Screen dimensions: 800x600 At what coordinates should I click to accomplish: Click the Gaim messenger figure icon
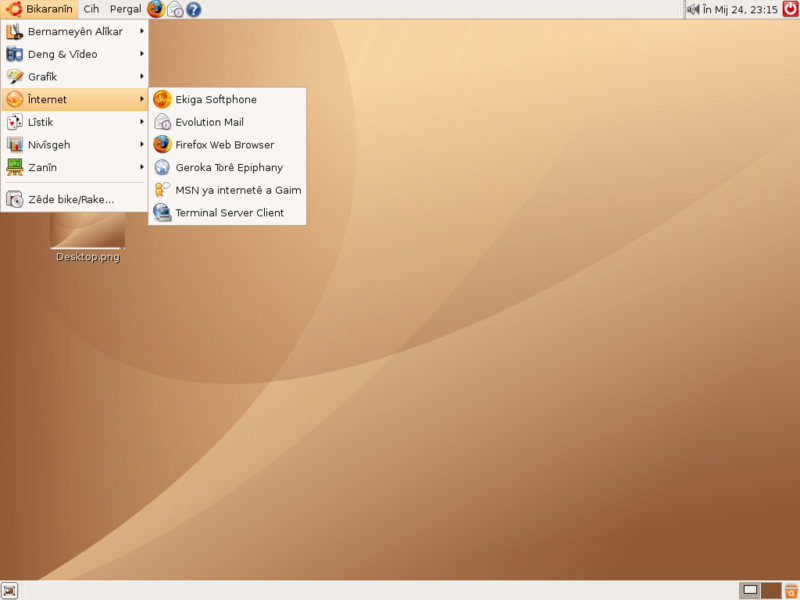tap(162, 190)
